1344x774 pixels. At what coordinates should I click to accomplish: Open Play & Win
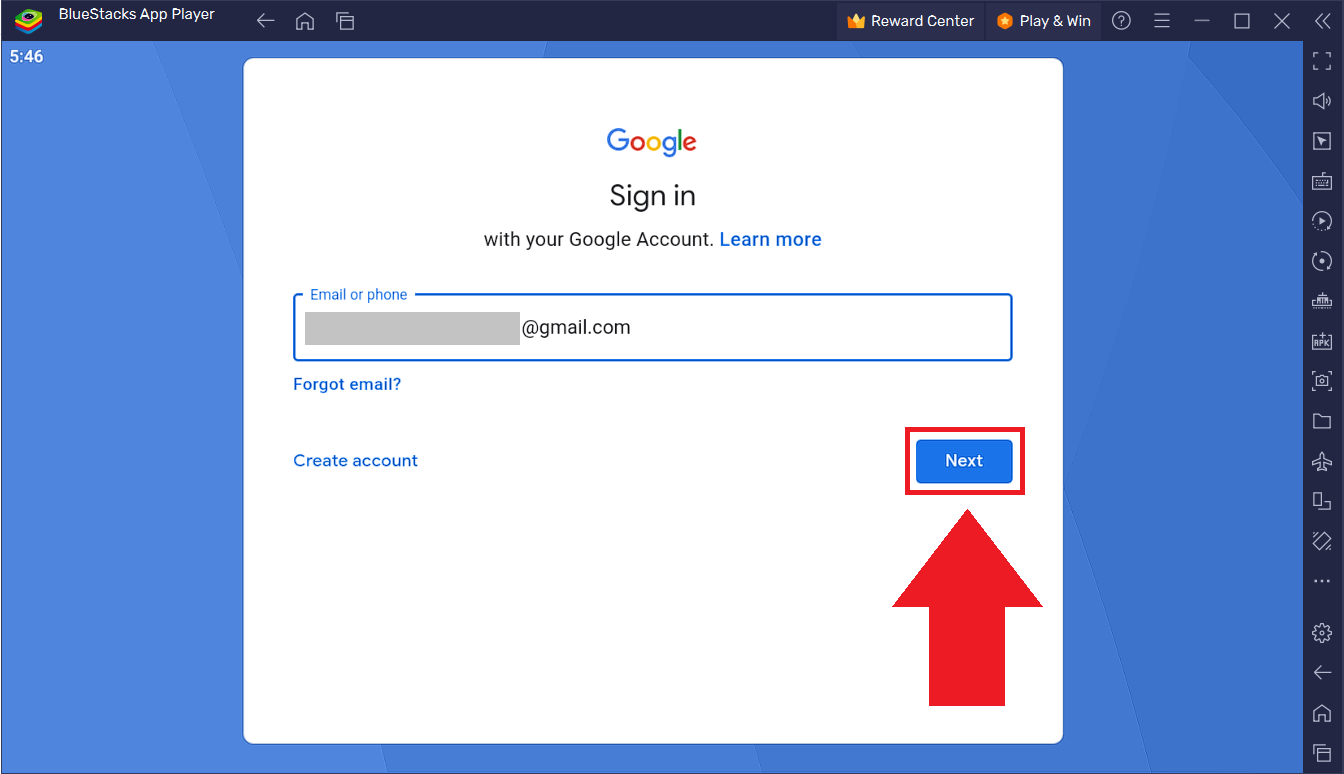click(1044, 21)
